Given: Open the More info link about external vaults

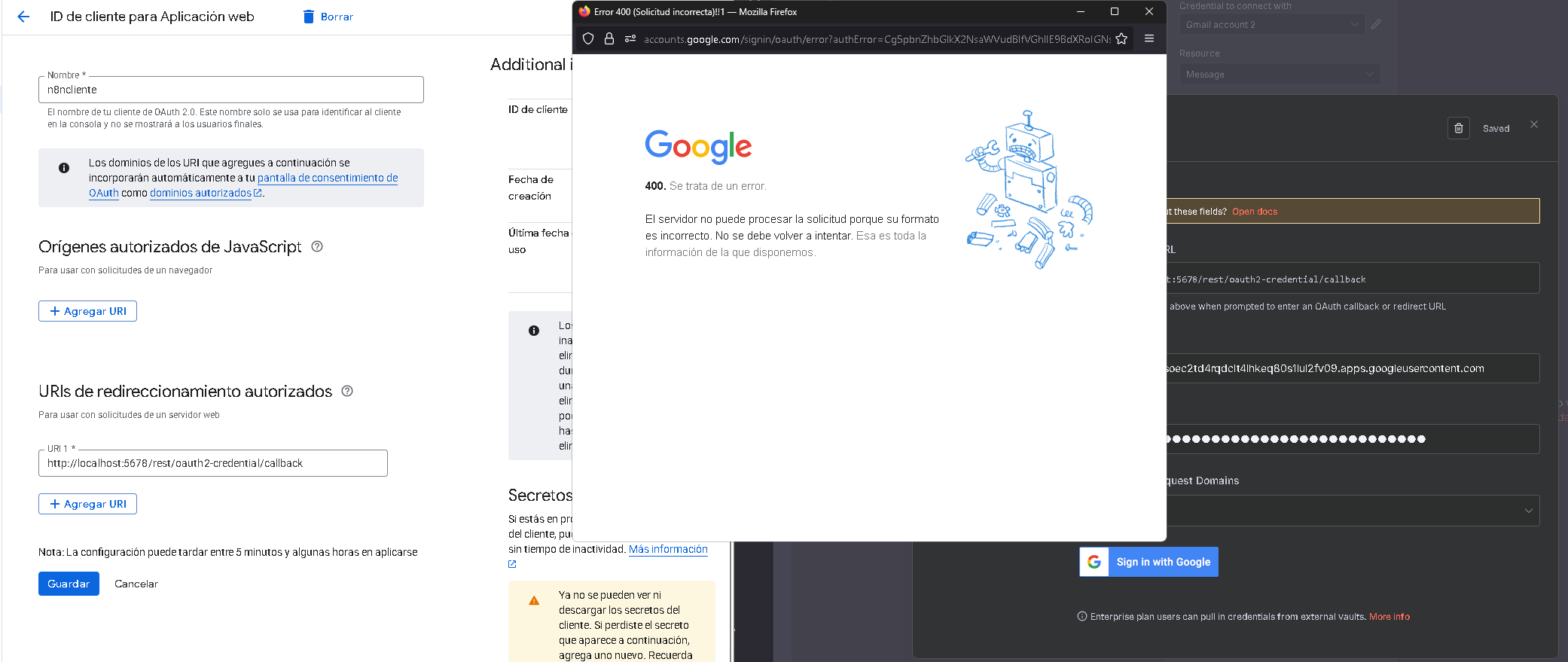Looking at the screenshot, I should [1390, 617].
